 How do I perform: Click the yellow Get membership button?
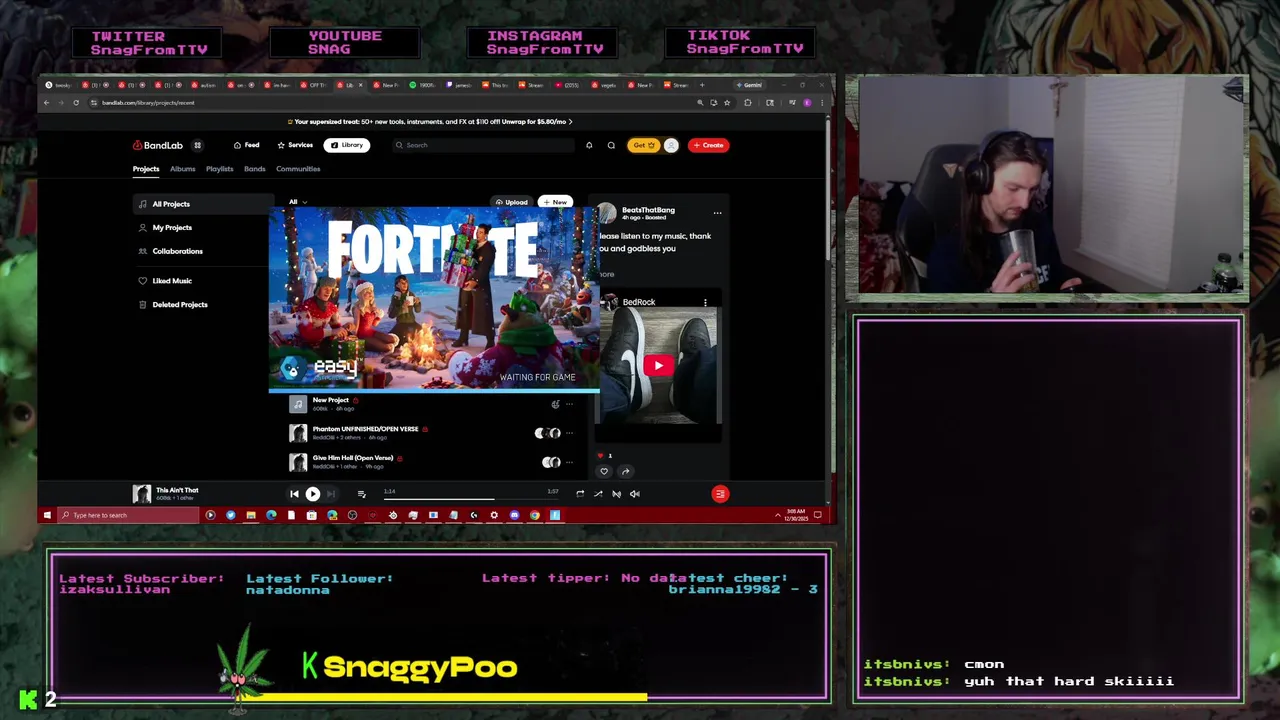pyautogui.click(x=643, y=145)
